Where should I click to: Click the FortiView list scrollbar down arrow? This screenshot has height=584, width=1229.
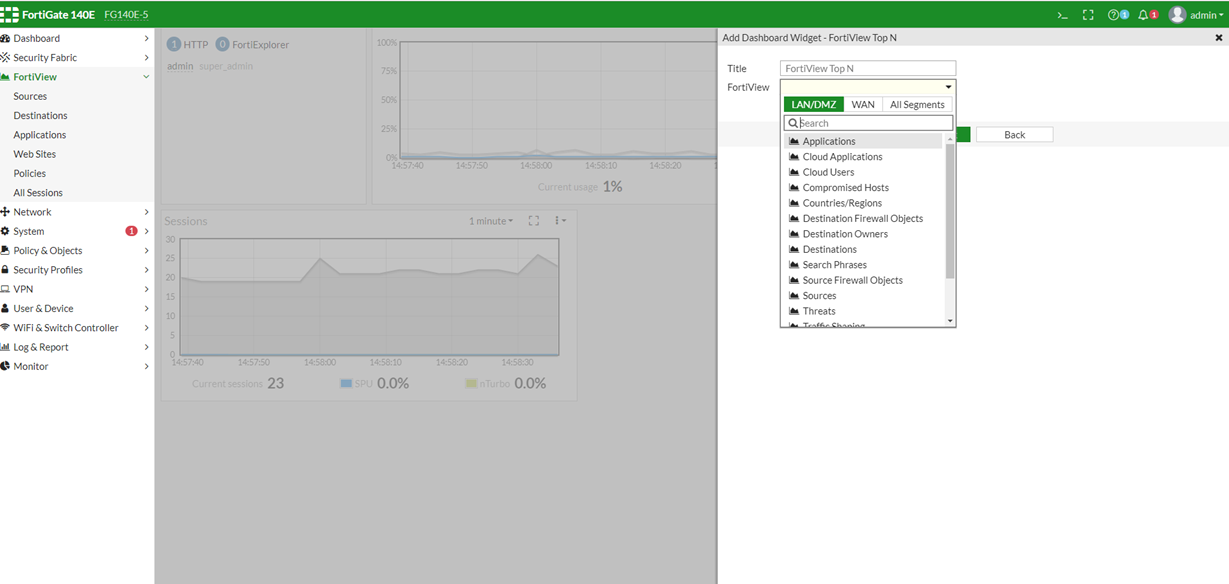pos(950,321)
